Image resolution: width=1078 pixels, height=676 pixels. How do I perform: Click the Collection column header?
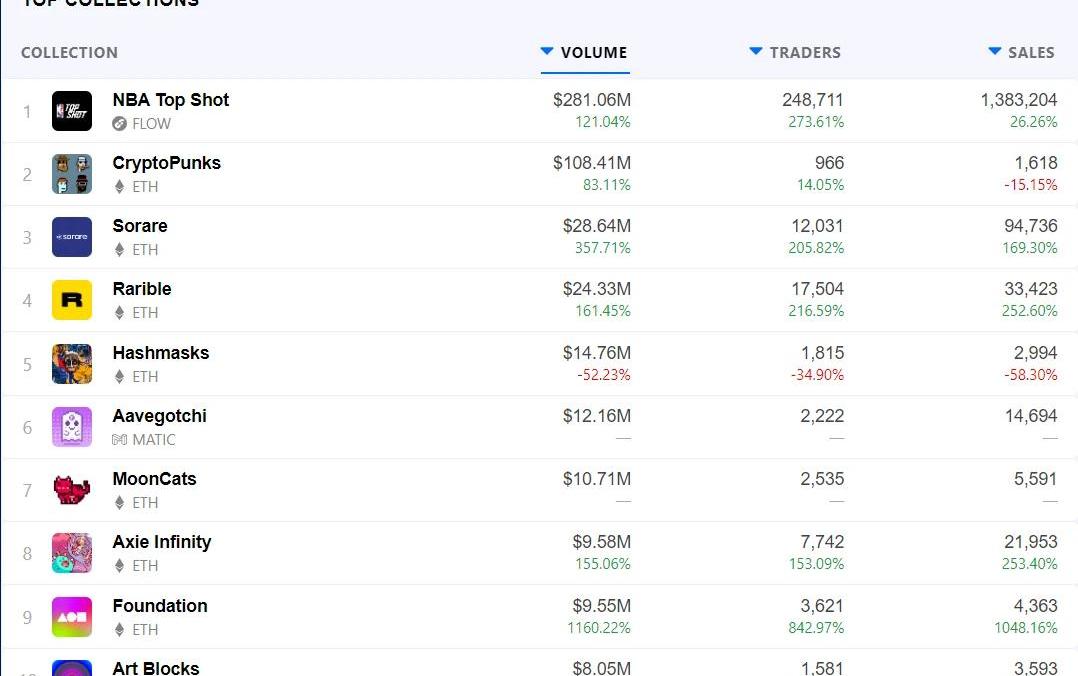point(69,53)
